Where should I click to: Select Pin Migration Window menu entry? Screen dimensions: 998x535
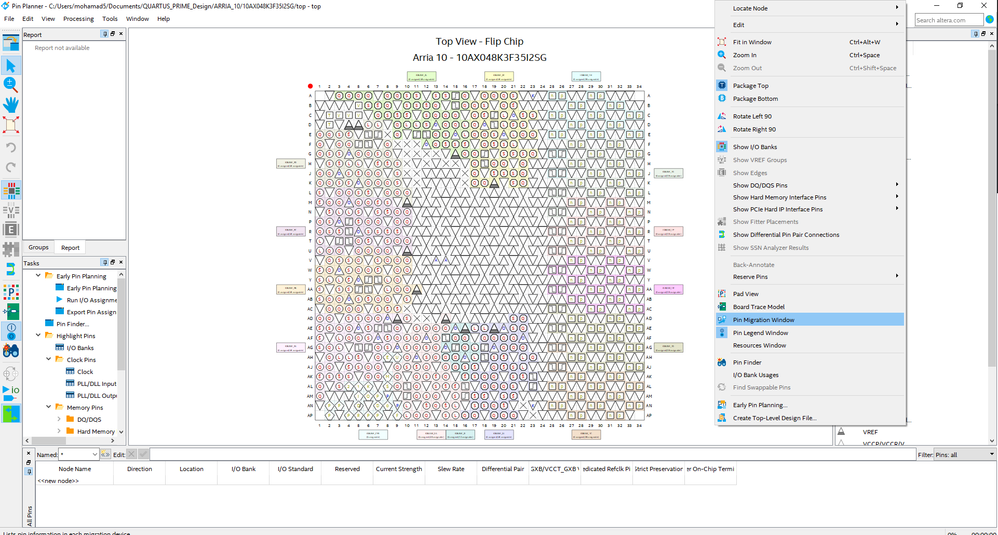810,320
